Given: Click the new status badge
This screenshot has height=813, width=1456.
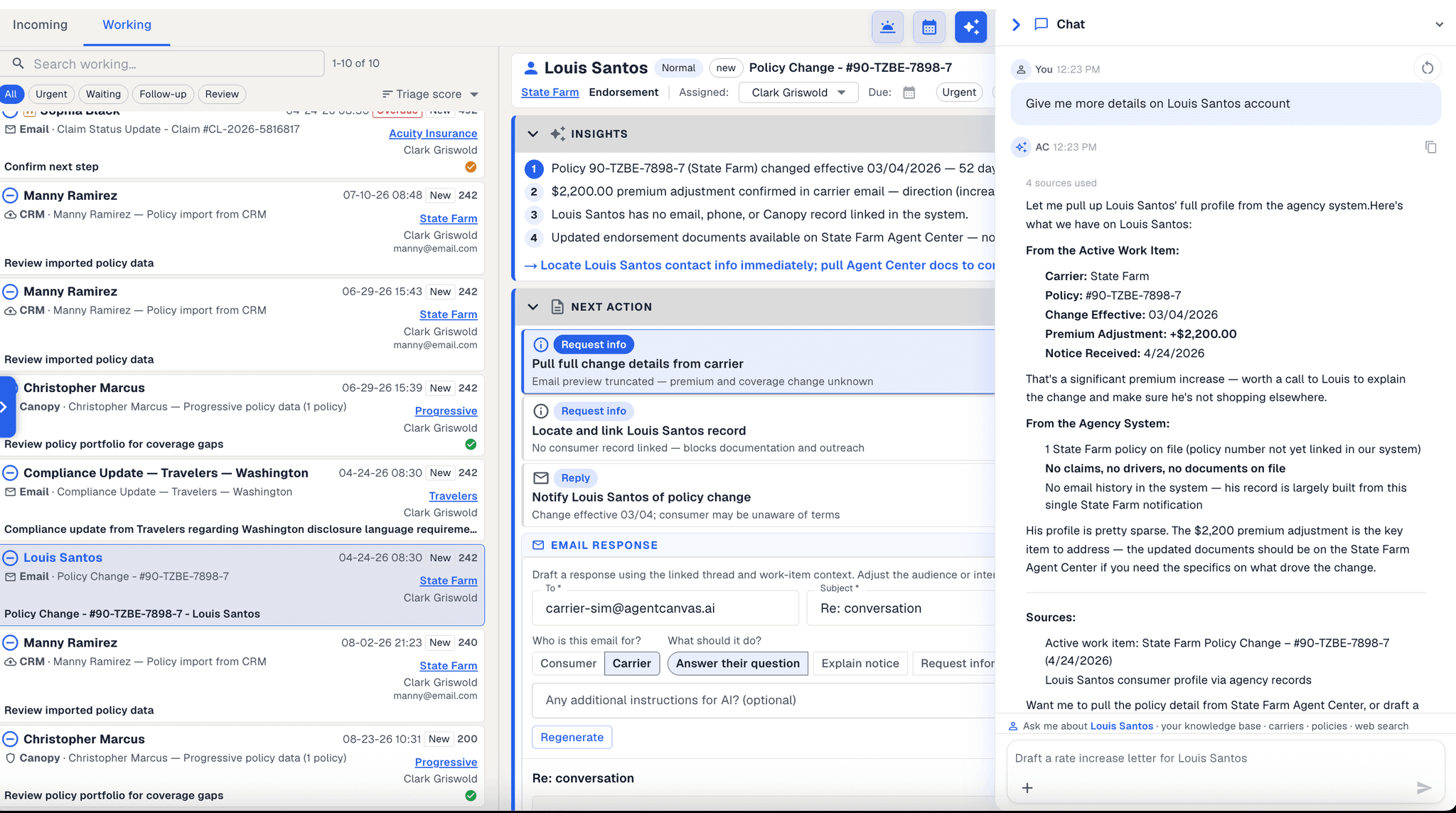Looking at the screenshot, I should [x=726, y=68].
